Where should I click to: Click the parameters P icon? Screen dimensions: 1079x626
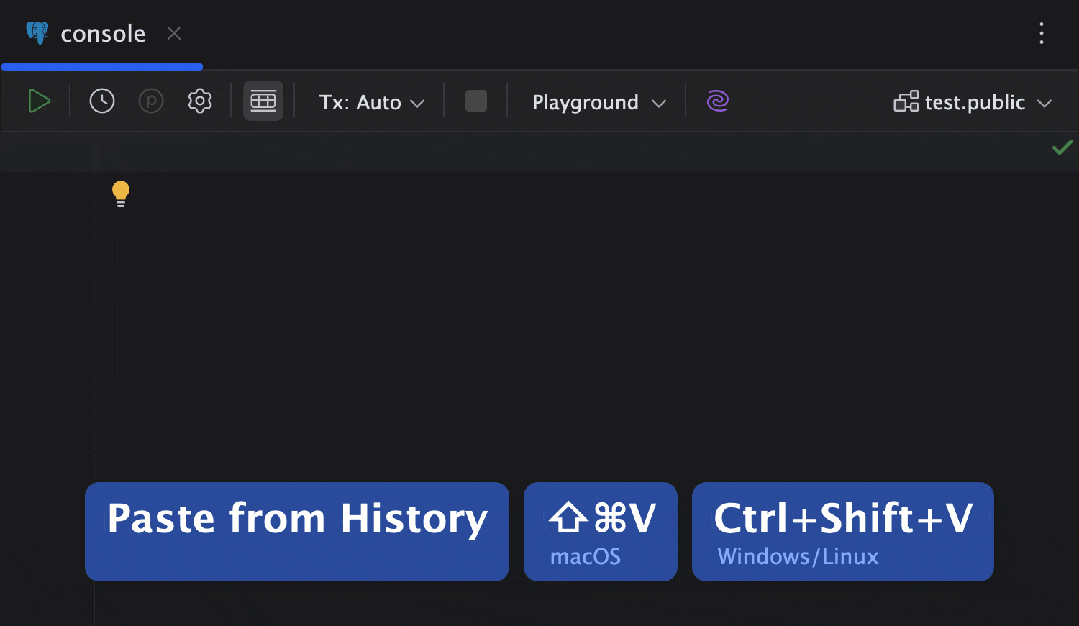(x=151, y=102)
